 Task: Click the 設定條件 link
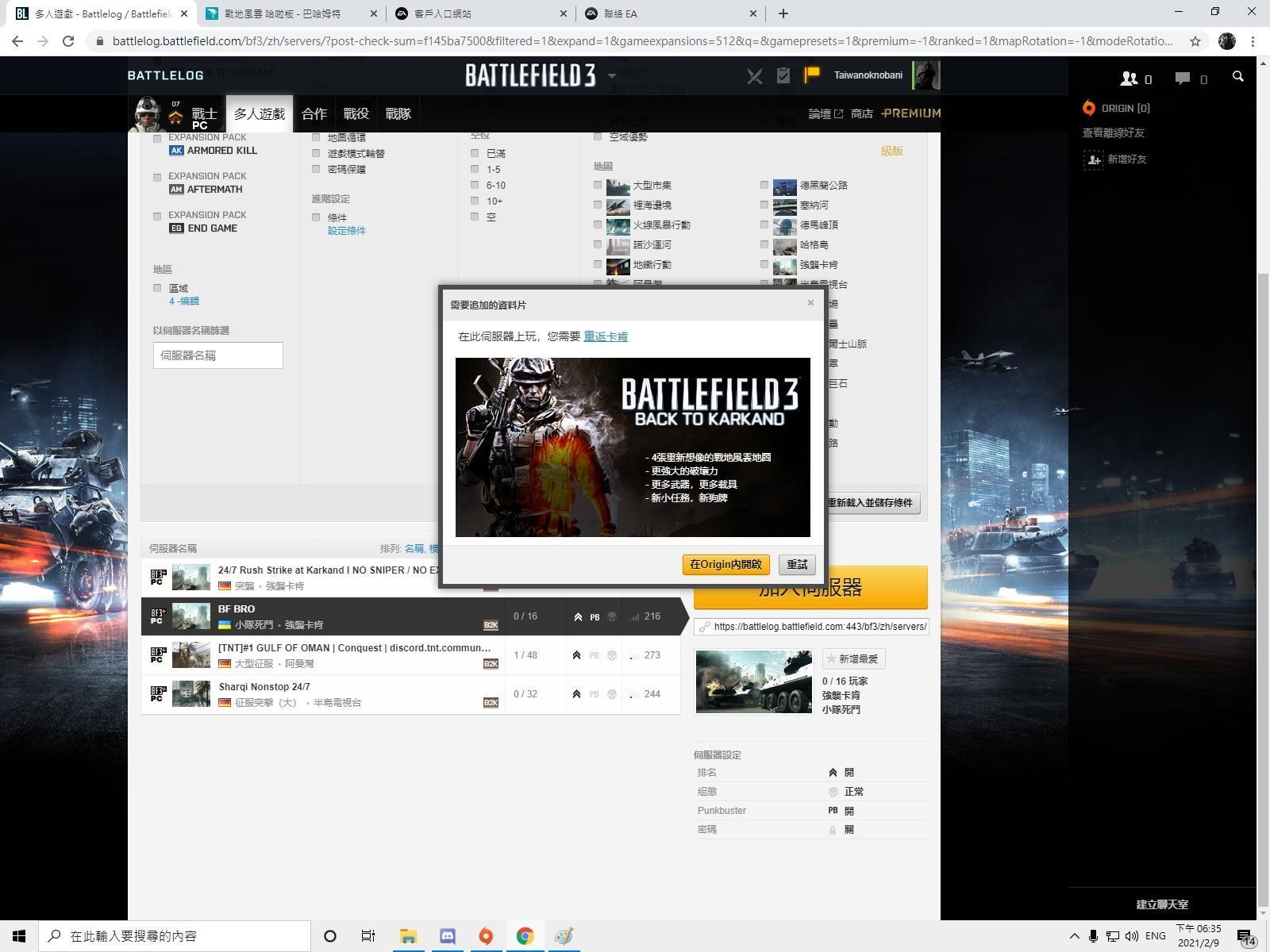(347, 231)
